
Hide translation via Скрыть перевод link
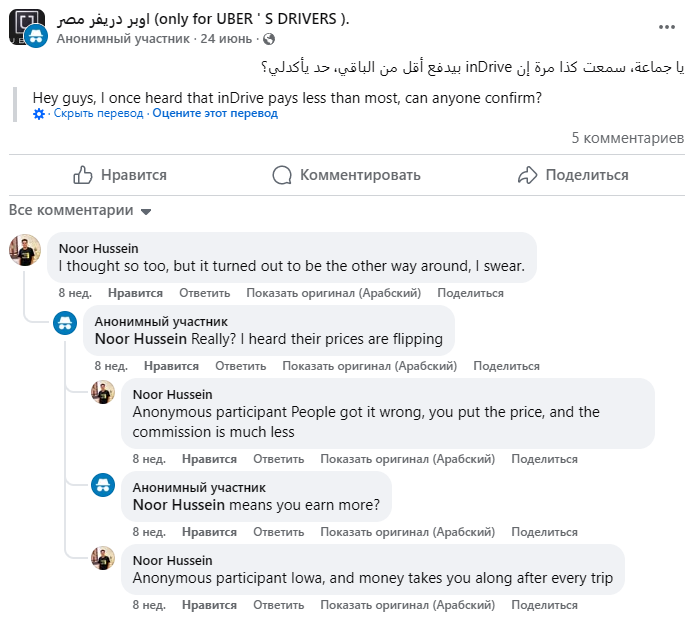click(x=98, y=113)
